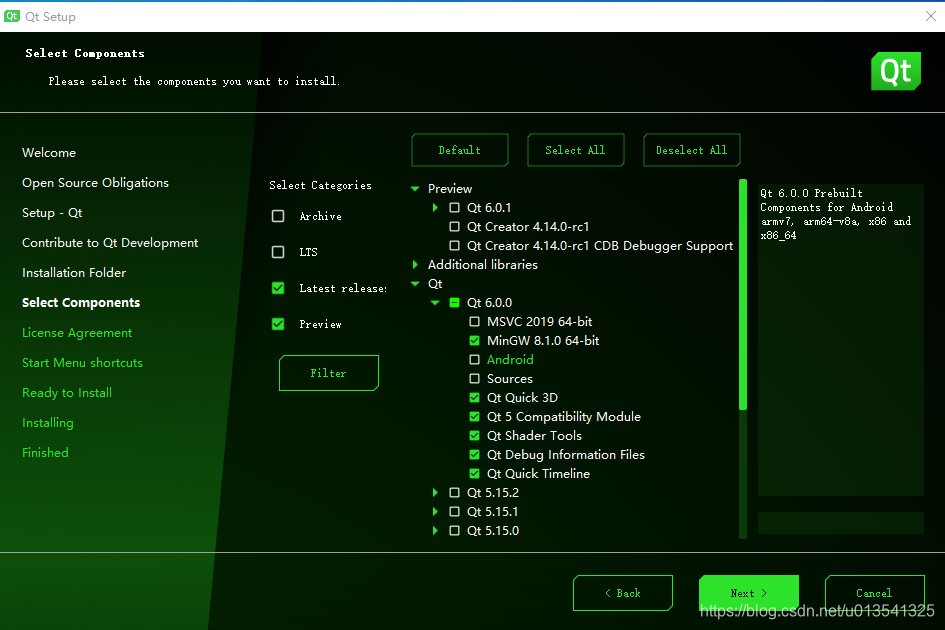Go to the Installation Folder step
The height and width of the screenshot is (630, 945).
tap(74, 272)
